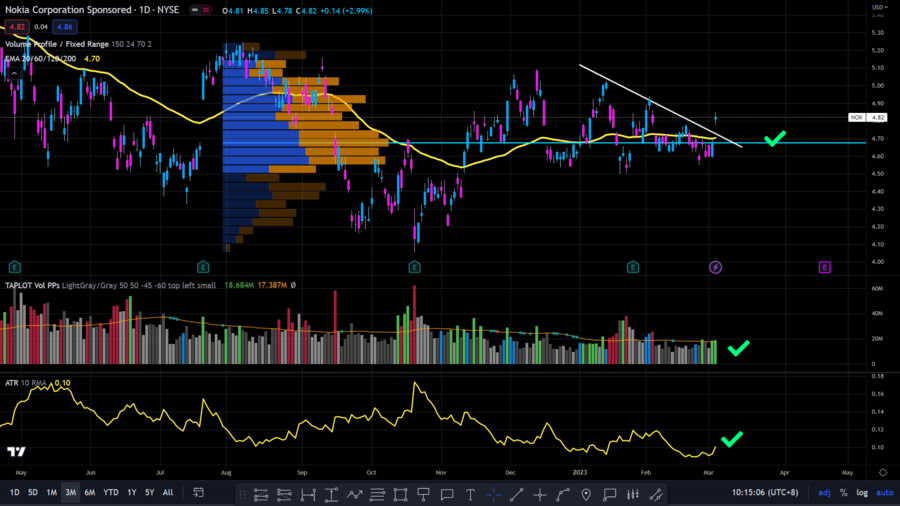Select the plus-shaped cross line tool

tap(540, 494)
